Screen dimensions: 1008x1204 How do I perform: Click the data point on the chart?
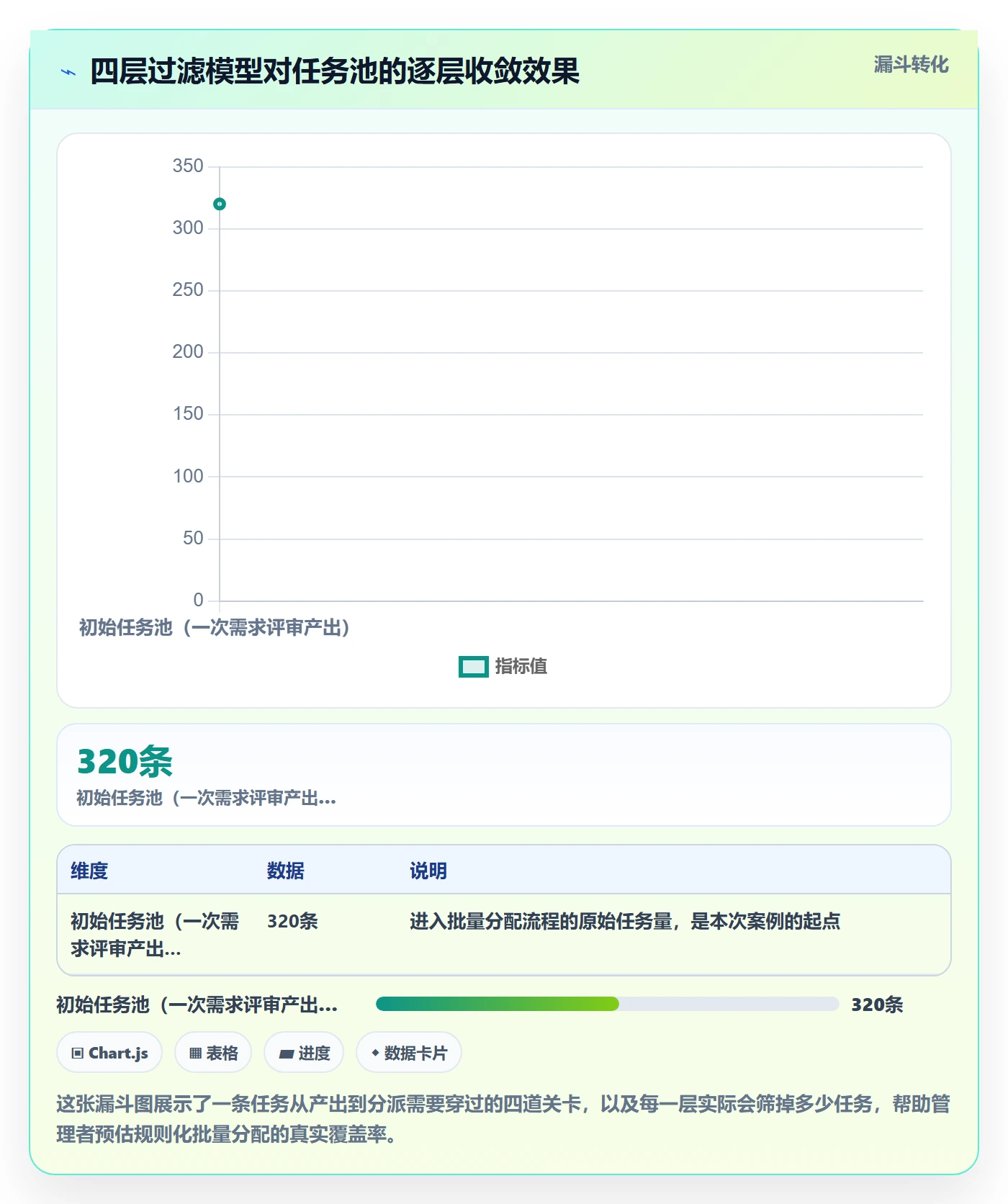coord(220,205)
